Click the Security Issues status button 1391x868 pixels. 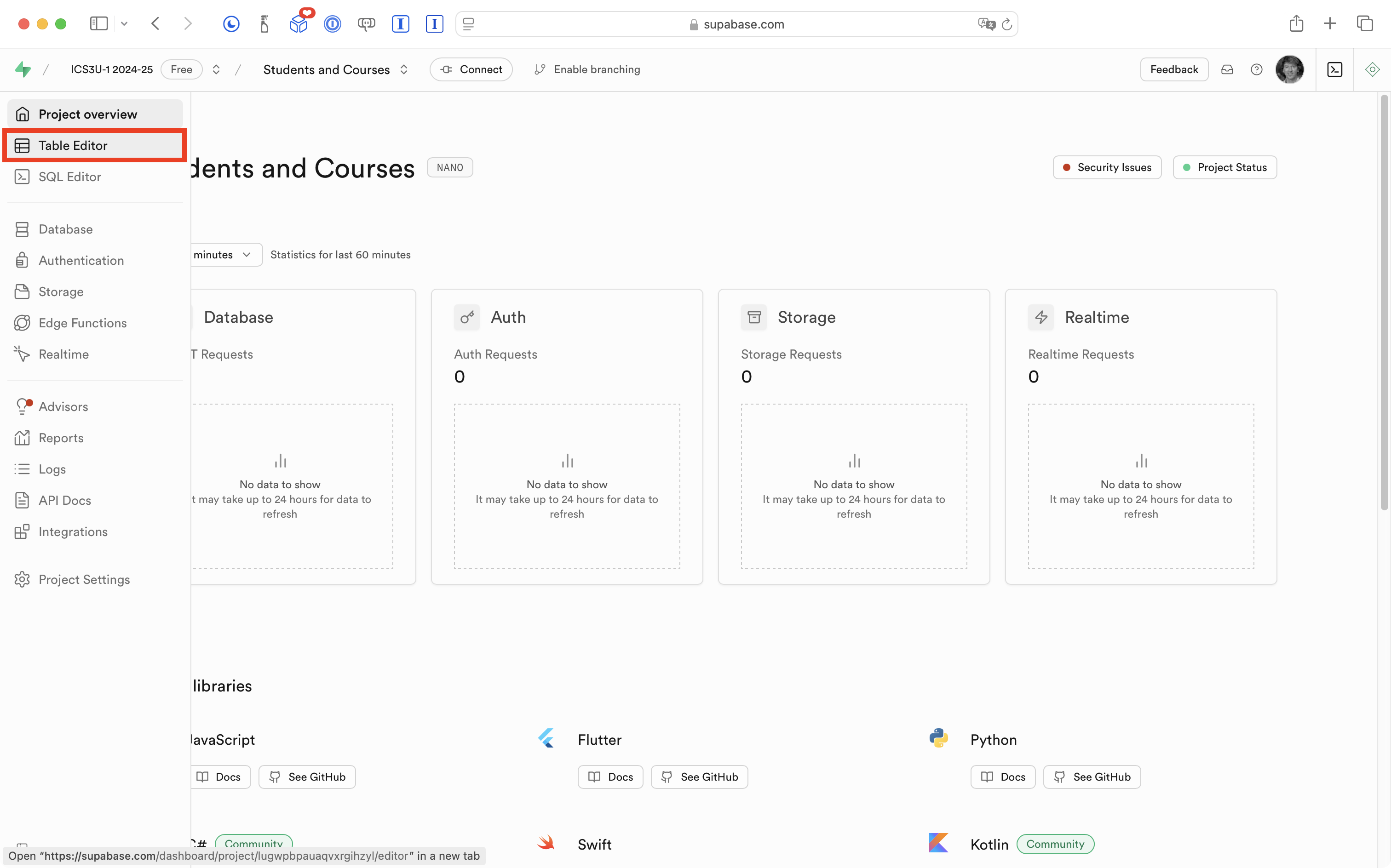pos(1107,168)
